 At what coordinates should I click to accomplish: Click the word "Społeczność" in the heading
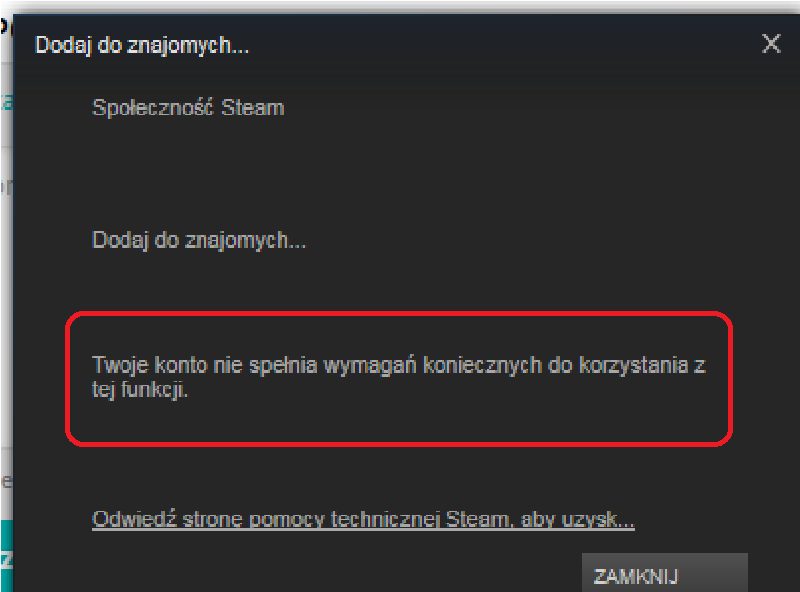[153, 108]
